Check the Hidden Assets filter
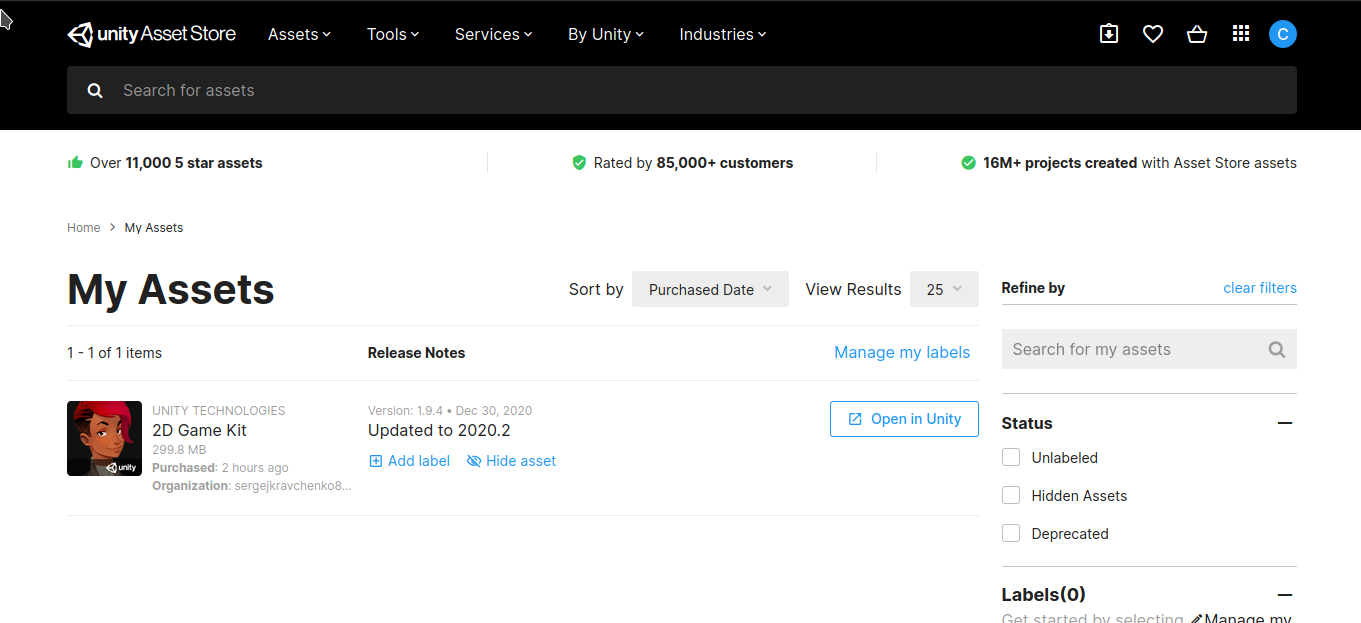The image size is (1361, 623). [x=1011, y=495]
